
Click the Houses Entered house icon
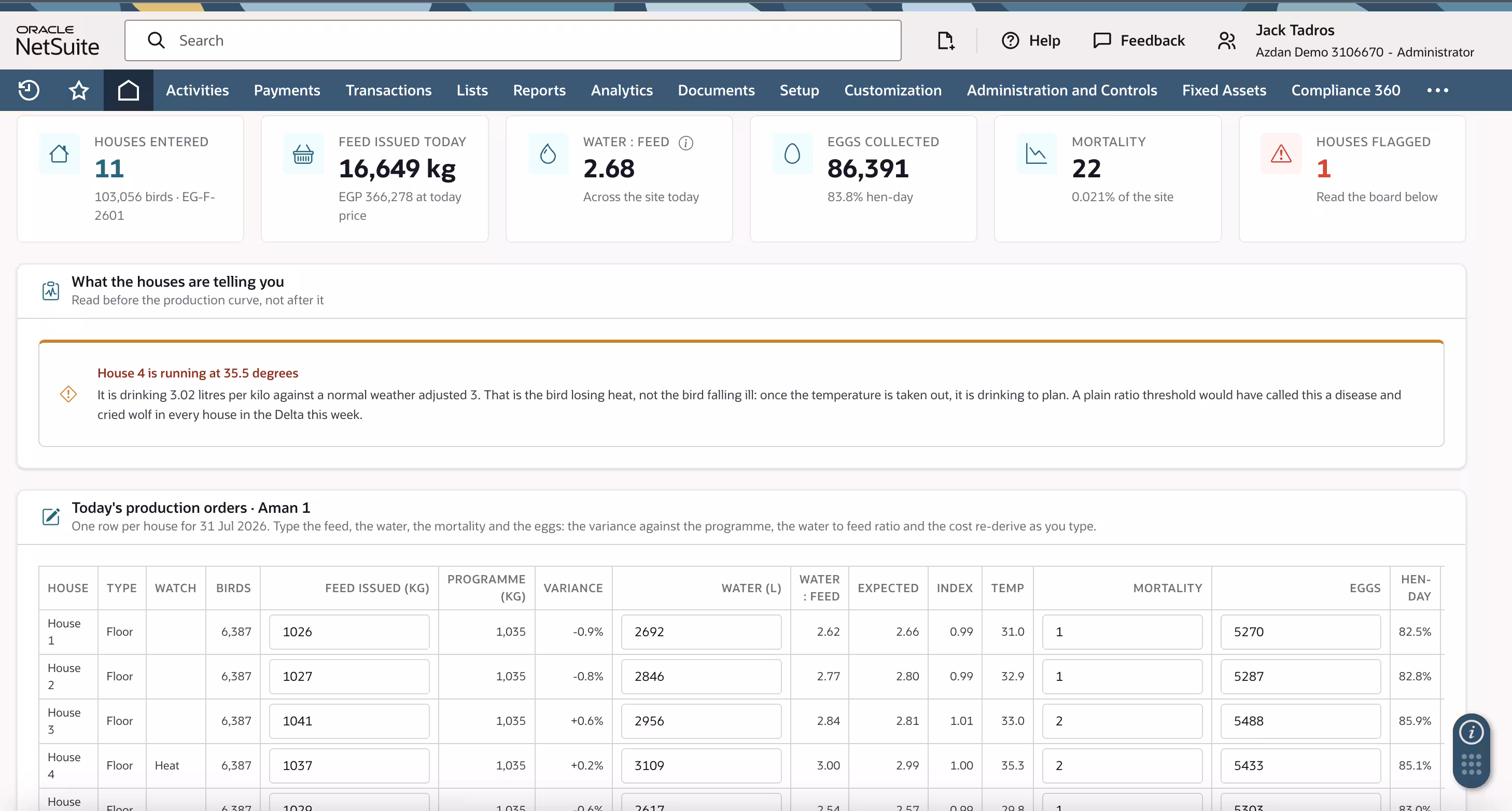[59, 154]
